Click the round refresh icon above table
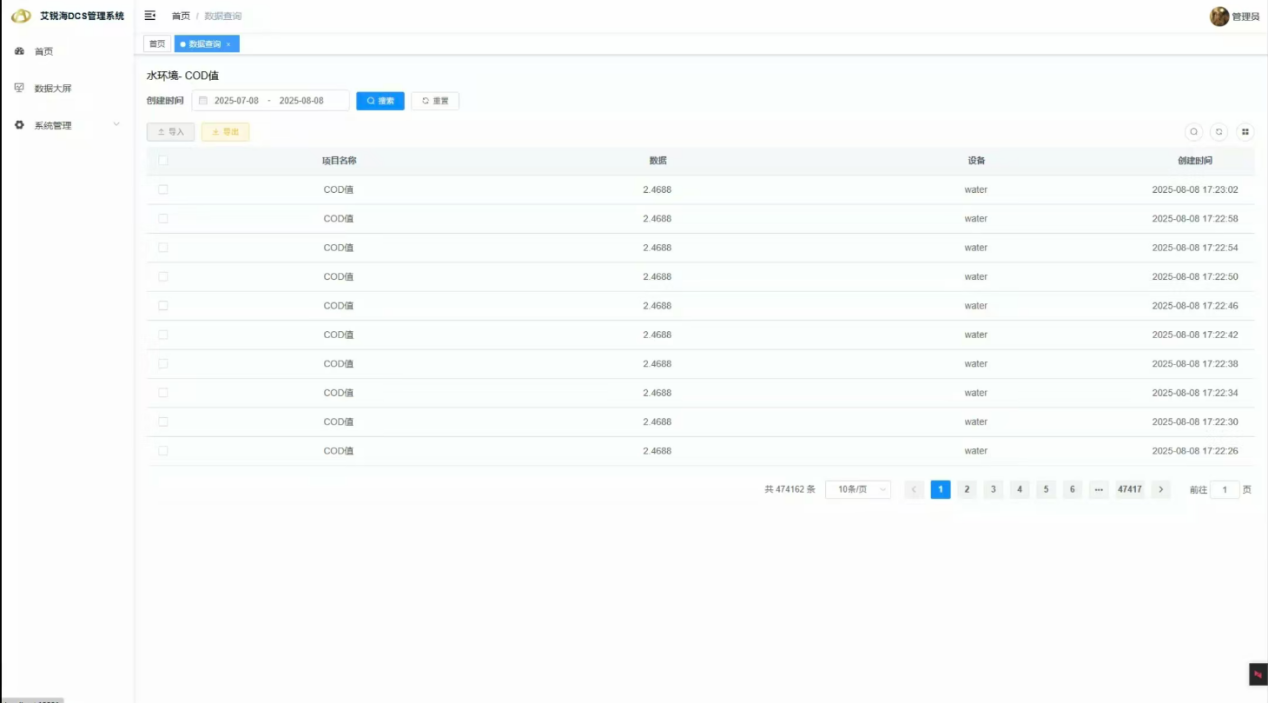Image resolution: width=1268 pixels, height=703 pixels. 1219,132
